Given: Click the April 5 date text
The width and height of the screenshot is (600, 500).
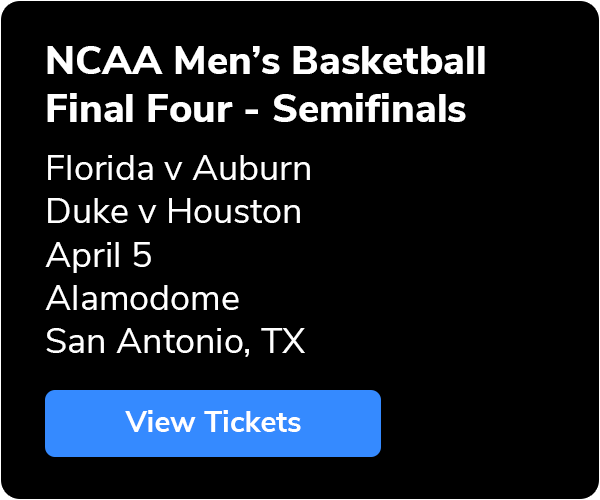Looking at the screenshot, I should 99,256.
